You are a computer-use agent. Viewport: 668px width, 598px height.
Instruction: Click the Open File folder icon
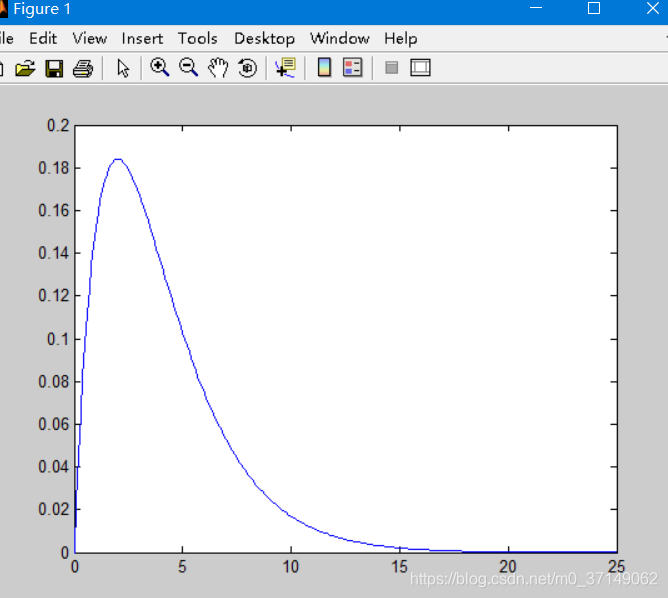coord(25,68)
